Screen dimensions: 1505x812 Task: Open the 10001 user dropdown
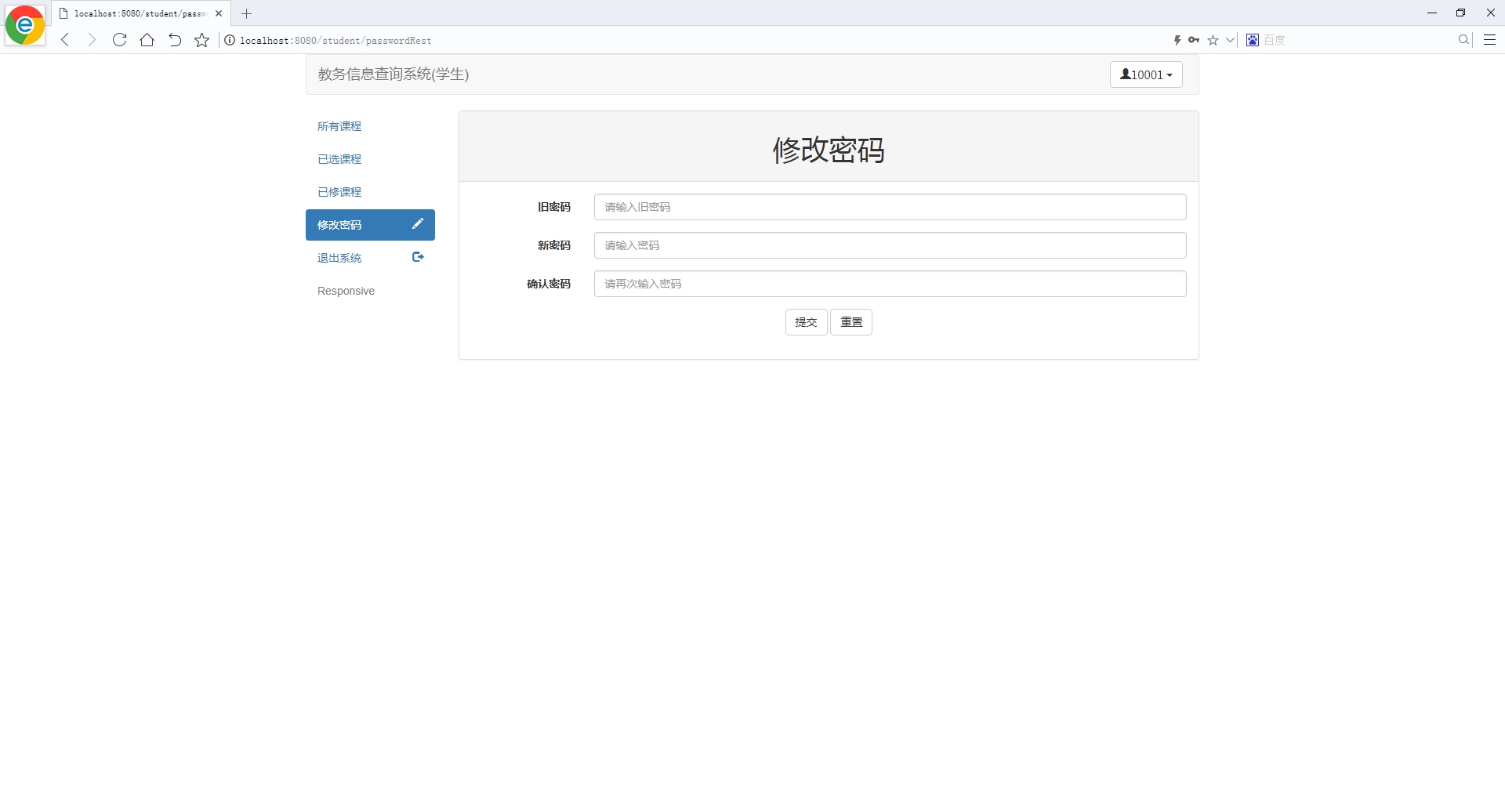click(x=1146, y=74)
